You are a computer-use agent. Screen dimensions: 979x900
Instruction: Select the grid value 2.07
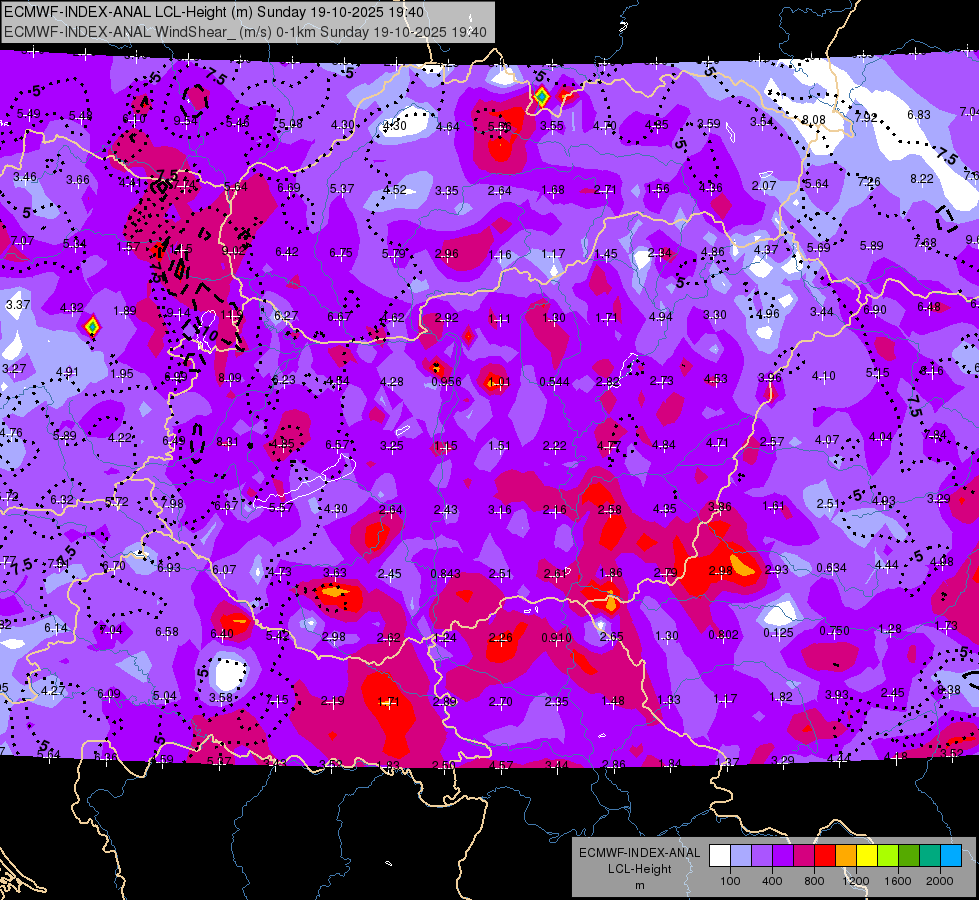[x=764, y=185]
